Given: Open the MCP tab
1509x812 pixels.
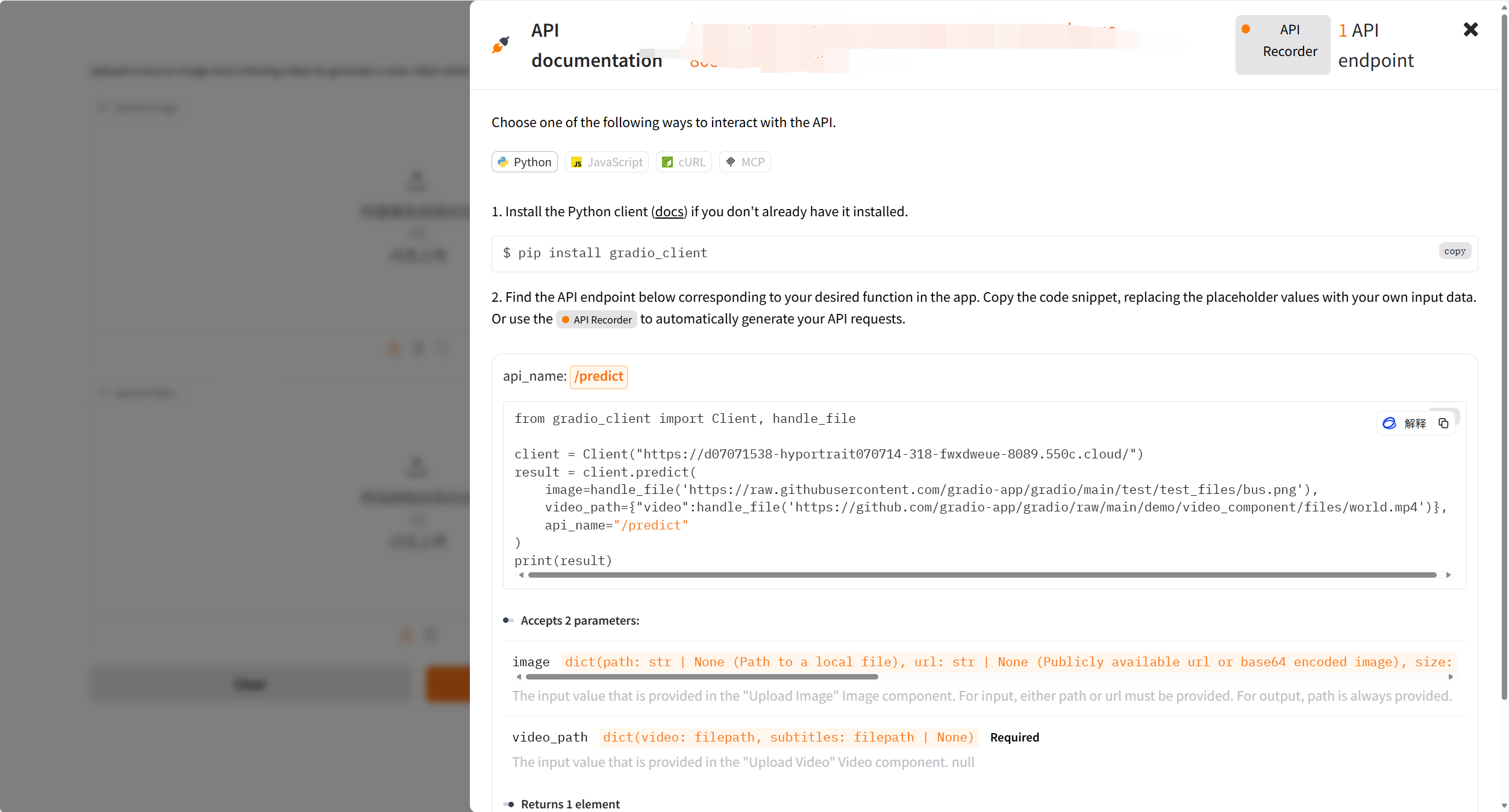Looking at the screenshot, I should click(745, 162).
